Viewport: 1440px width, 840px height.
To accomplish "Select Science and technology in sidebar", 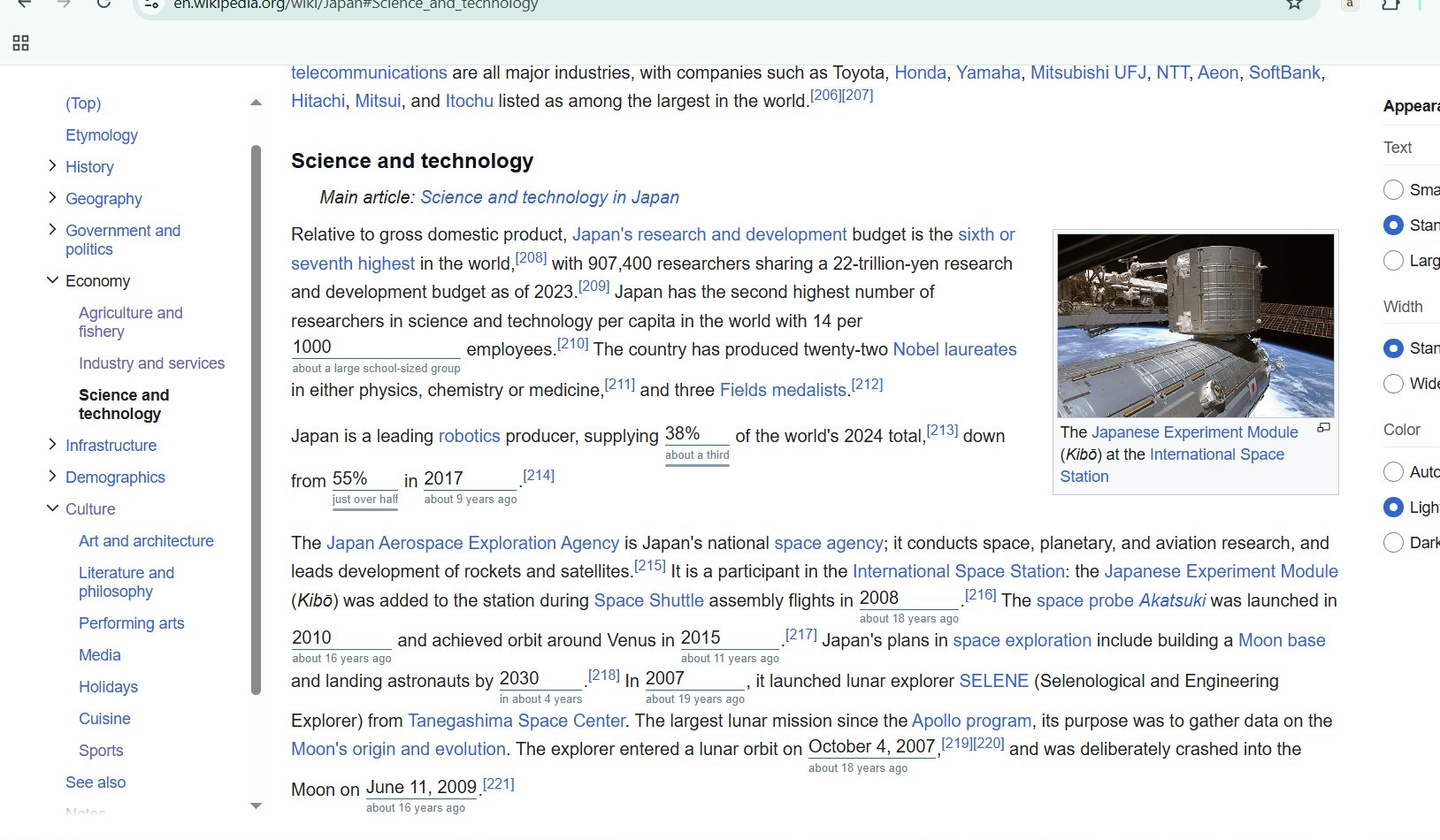I will click(124, 404).
